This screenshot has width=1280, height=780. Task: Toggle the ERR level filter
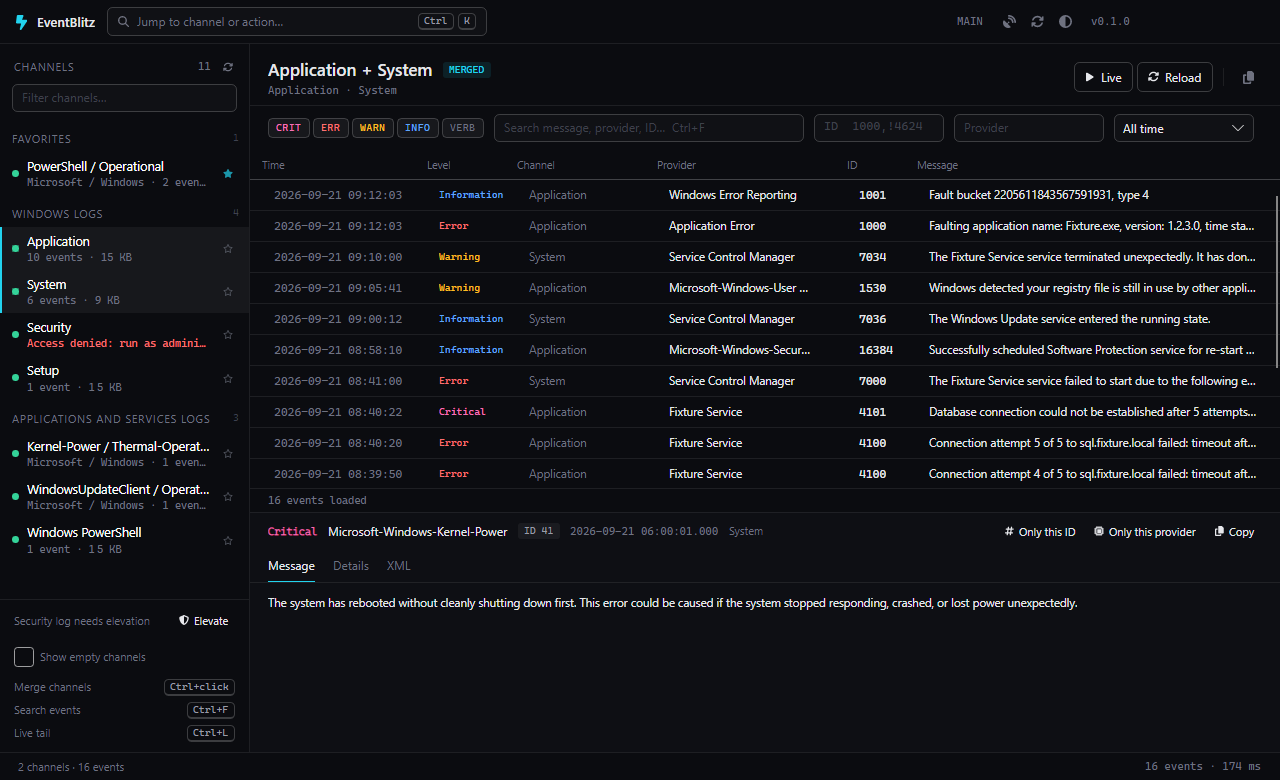point(330,128)
